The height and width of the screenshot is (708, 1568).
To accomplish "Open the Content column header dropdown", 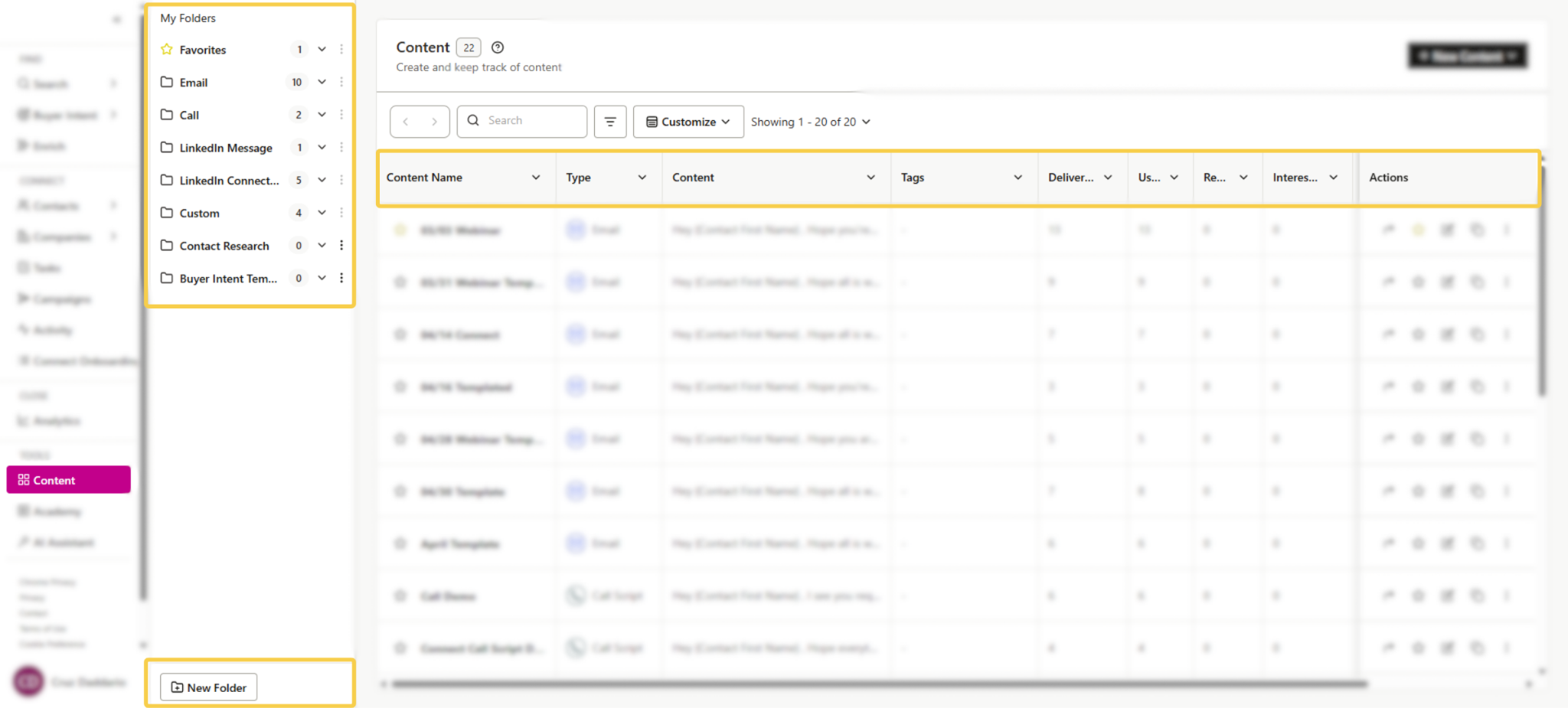I will coord(871,178).
